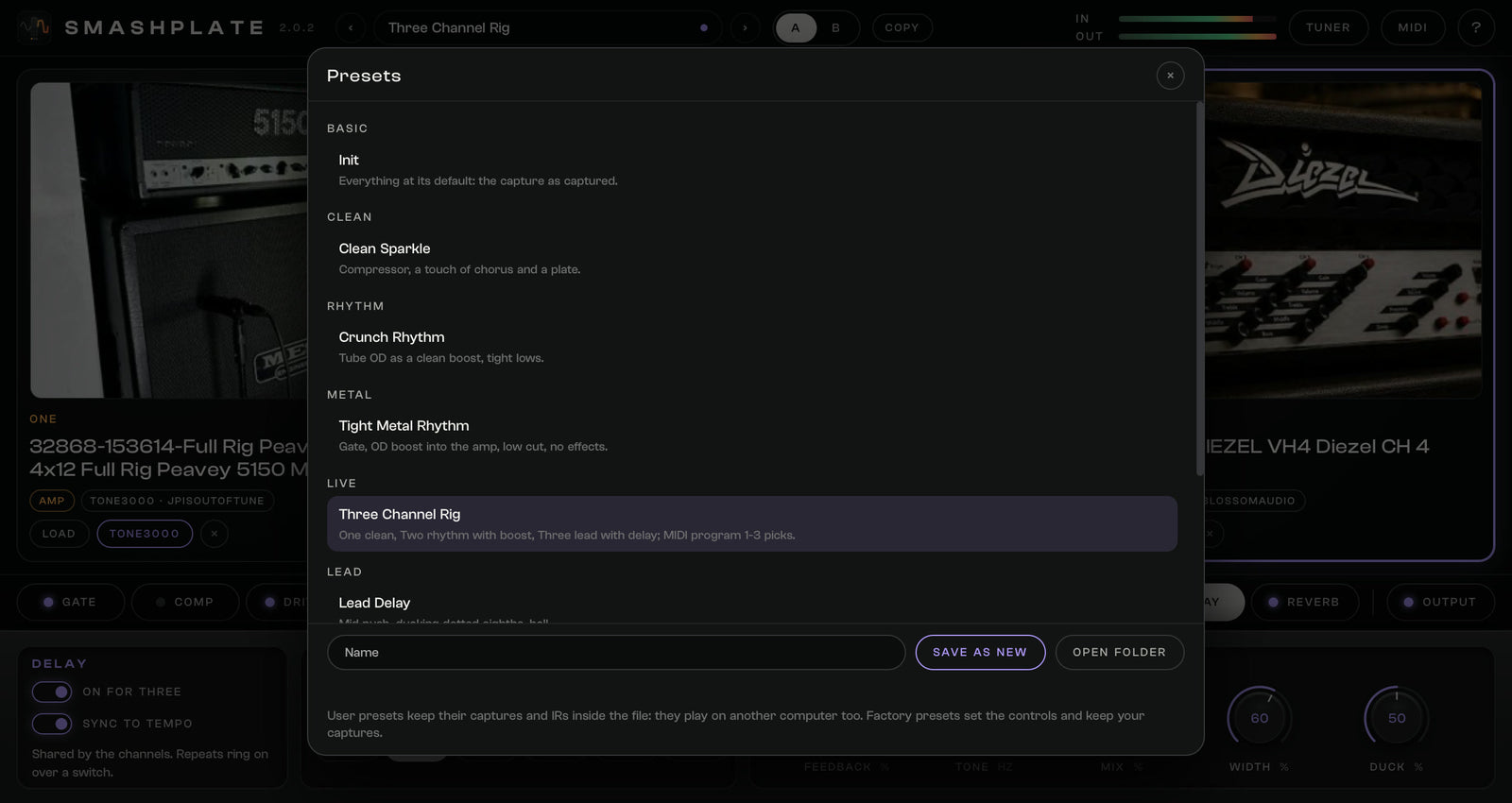This screenshot has height=803, width=1512.
Task: Click the preset Name input field
Action: tap(616, 653)
